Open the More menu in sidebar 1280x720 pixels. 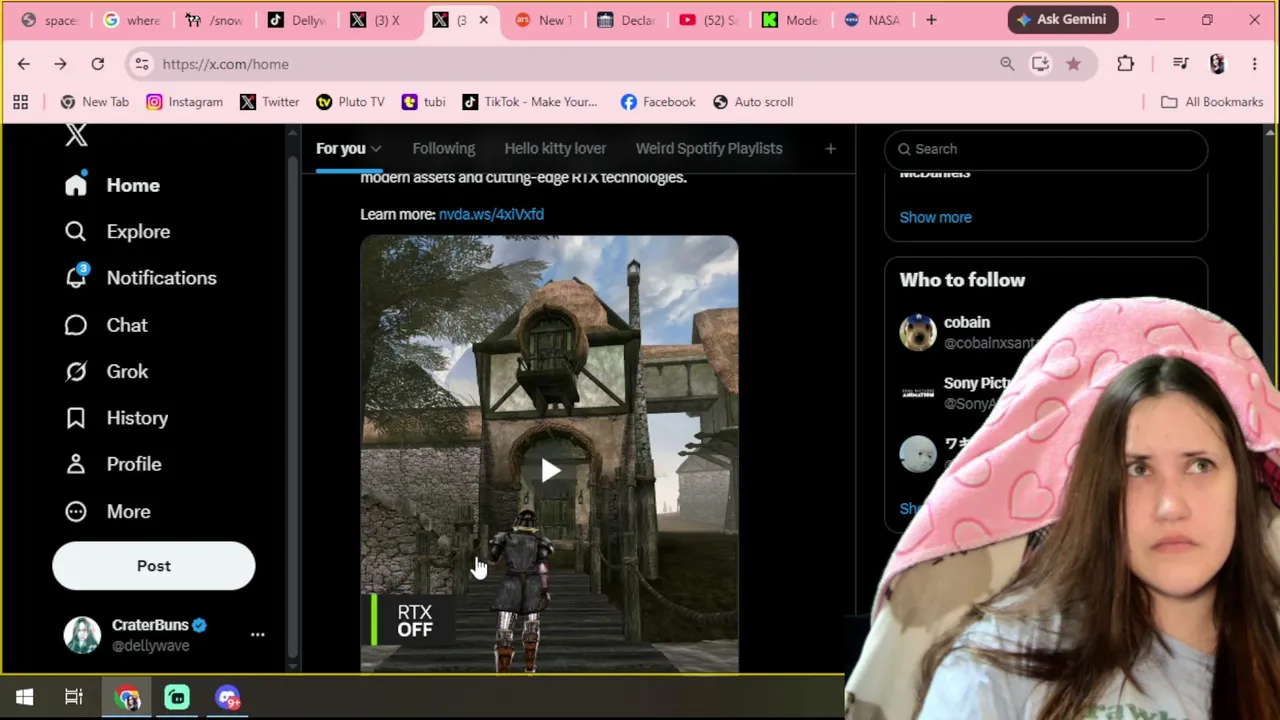tap(108, 511)
